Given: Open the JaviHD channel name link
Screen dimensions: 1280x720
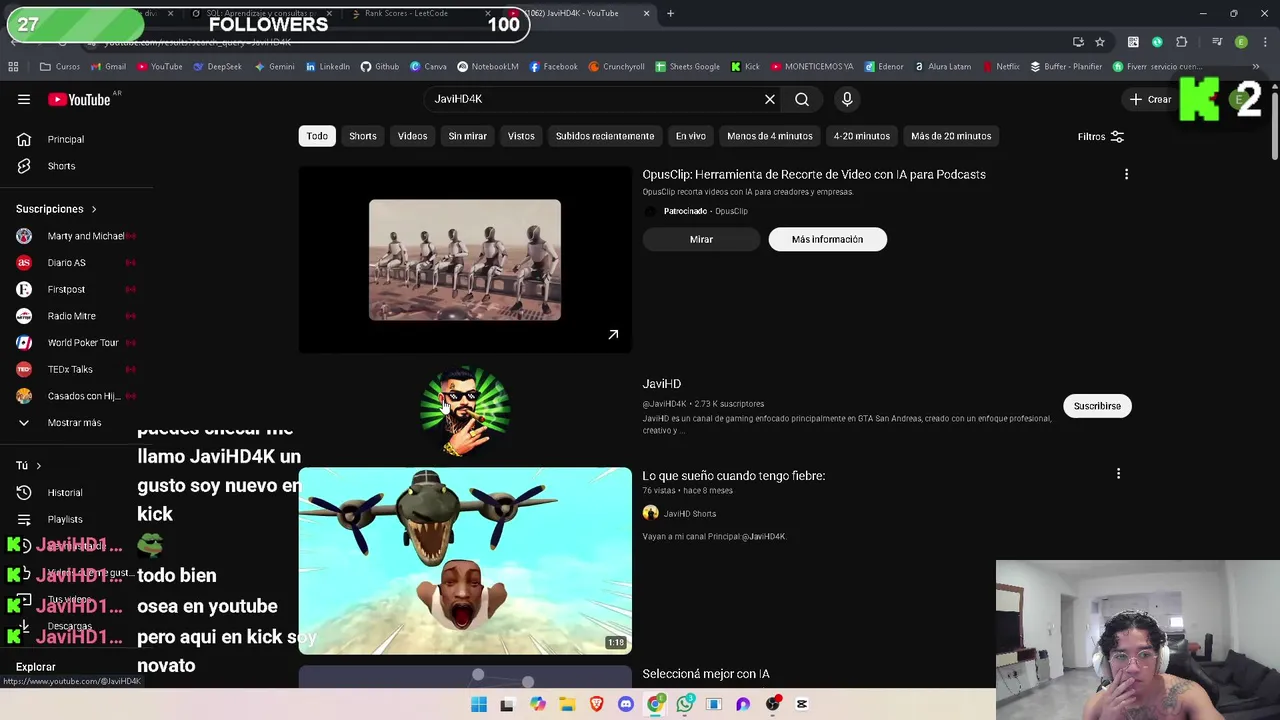Looking at the screenshot, I should (662, 384).
